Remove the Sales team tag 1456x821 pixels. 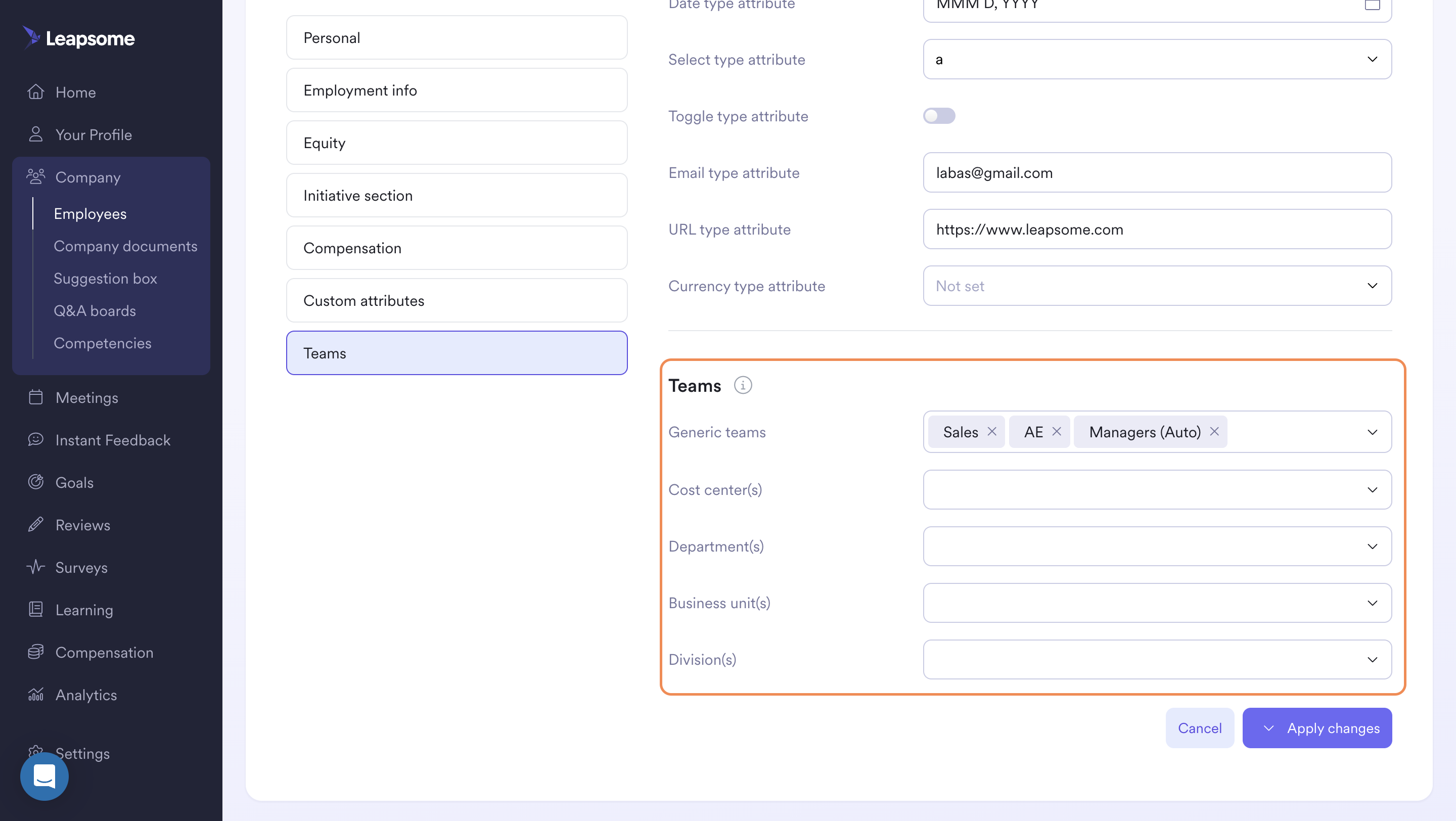click(992, 432)
